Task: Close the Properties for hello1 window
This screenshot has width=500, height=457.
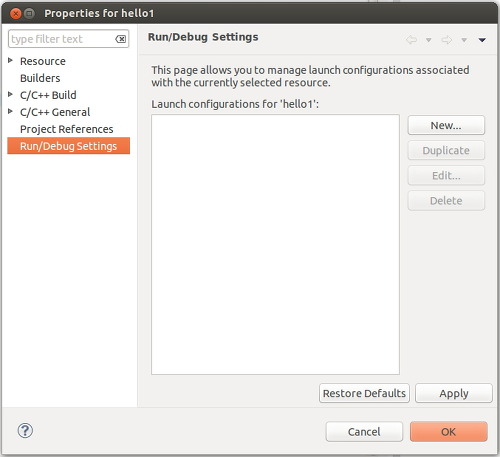Action: 15,14
